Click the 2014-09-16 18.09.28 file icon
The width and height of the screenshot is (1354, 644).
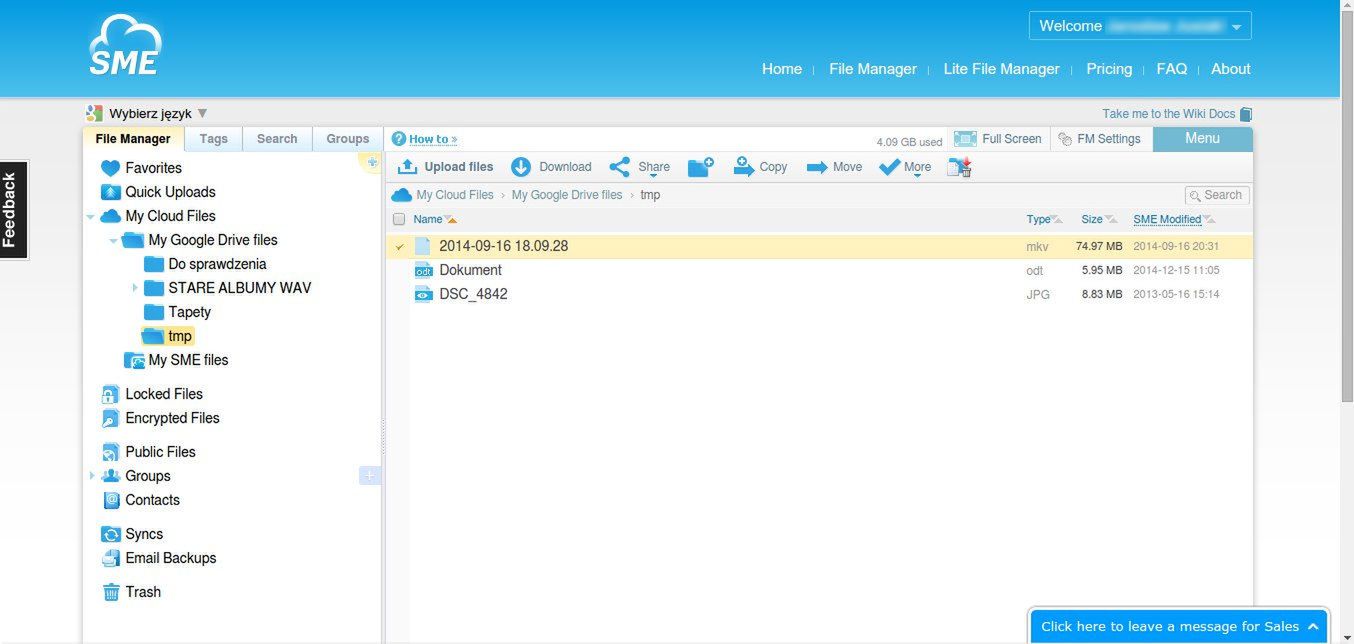pos(422,246)
